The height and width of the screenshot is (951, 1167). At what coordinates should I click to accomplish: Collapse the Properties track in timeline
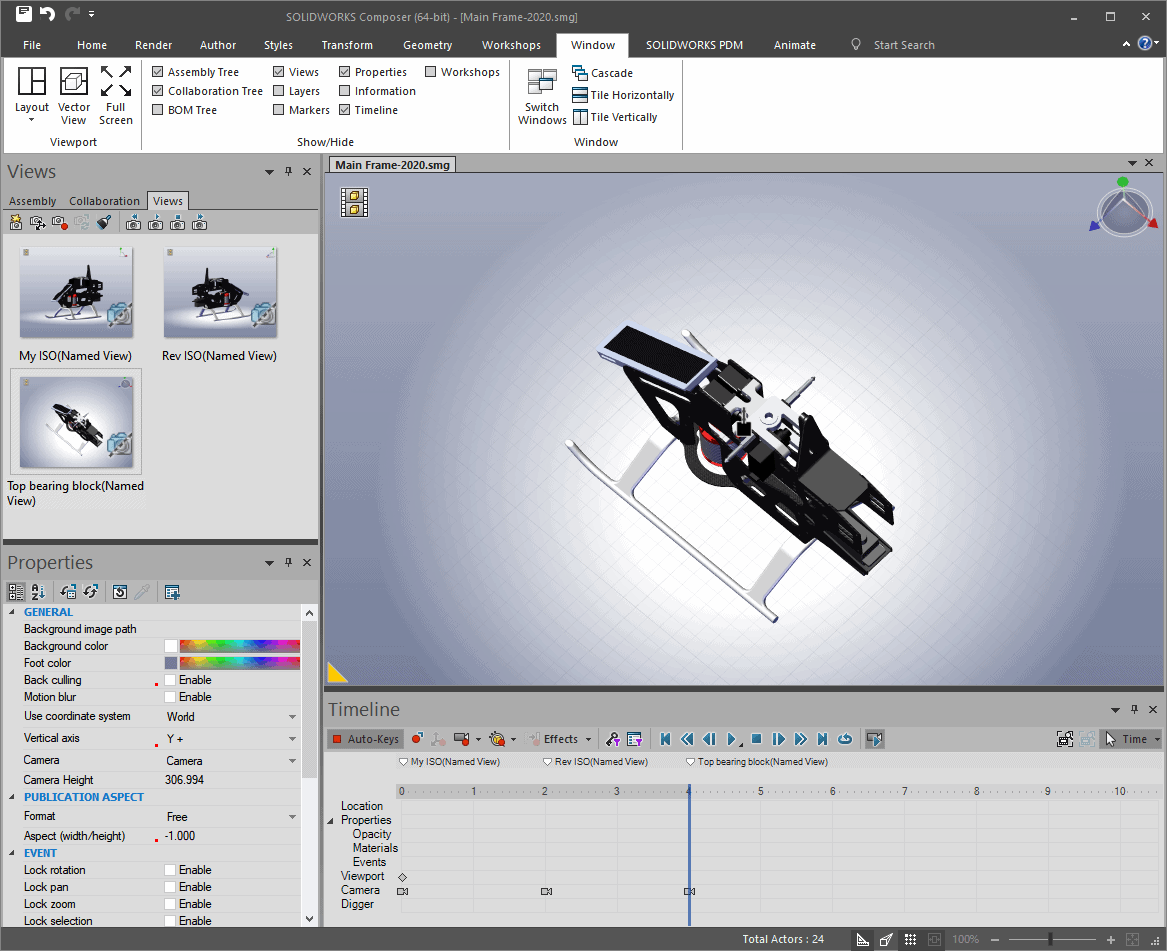pos(331,820)
